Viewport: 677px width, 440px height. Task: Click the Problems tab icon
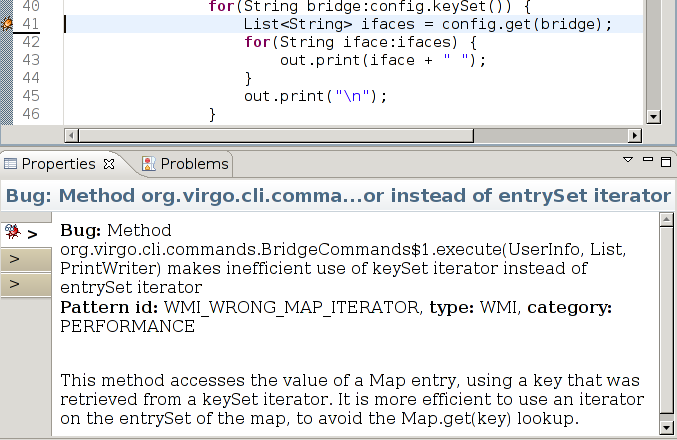(148, 164)
